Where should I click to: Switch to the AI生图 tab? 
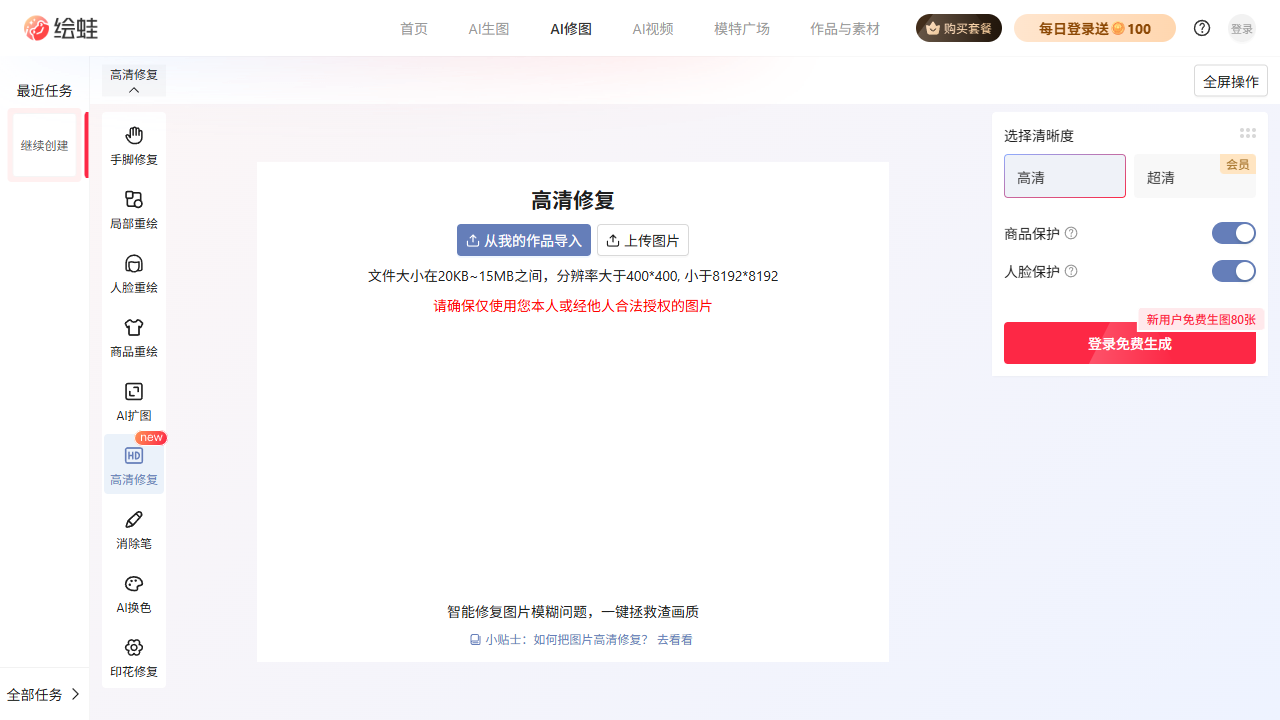[489, 29]
